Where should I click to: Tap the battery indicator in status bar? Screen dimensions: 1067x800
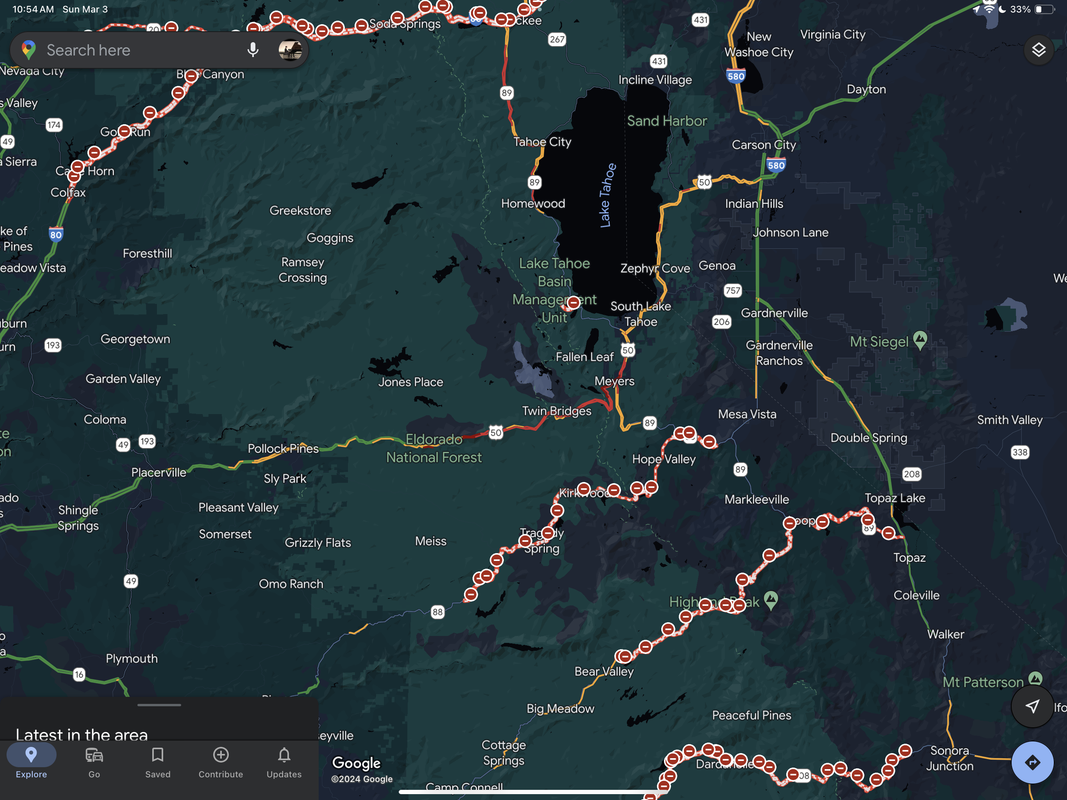[x=1044, y=10]
